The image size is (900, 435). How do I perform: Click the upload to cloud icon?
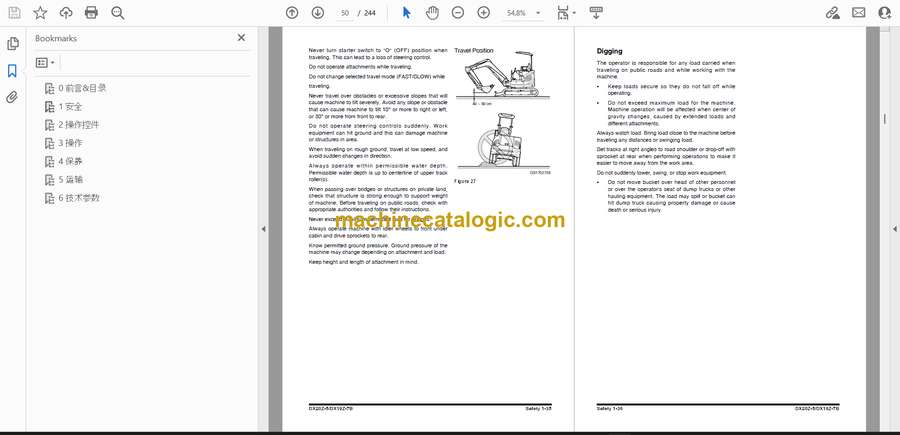pyautogui.click(x=66, y=13)
